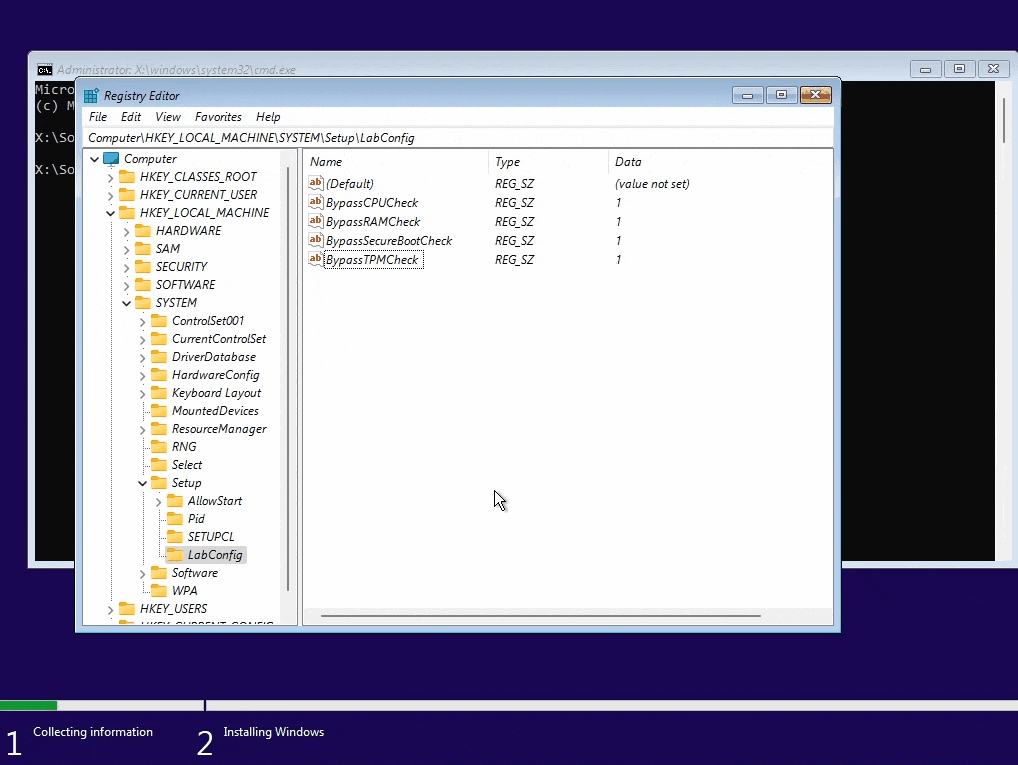Expand HKEY_CURRENT_USER node
The image size is (1018, 765).
pyautogui.click(x=110, y=195)
